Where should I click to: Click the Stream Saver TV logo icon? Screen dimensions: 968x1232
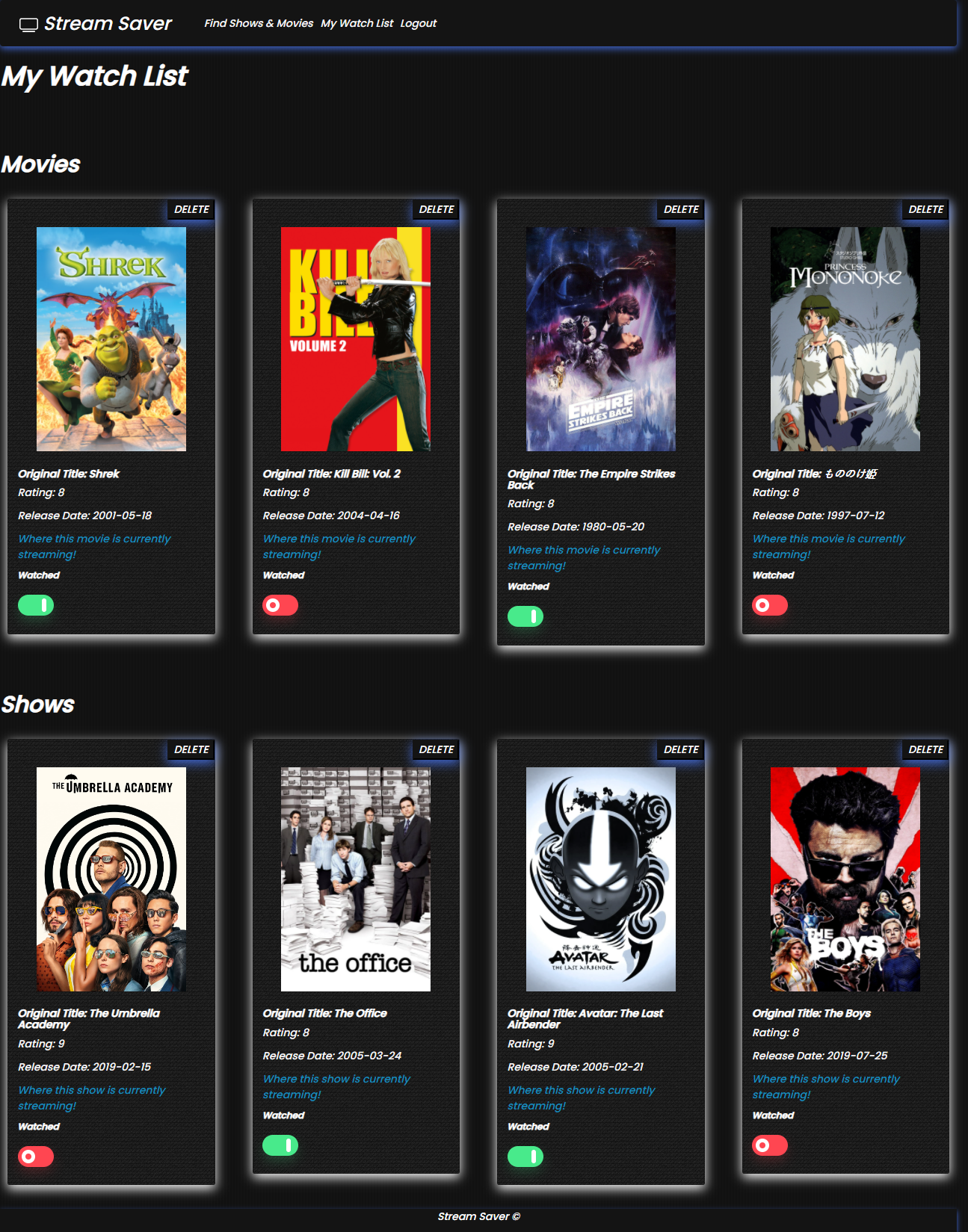coord(28,25)
